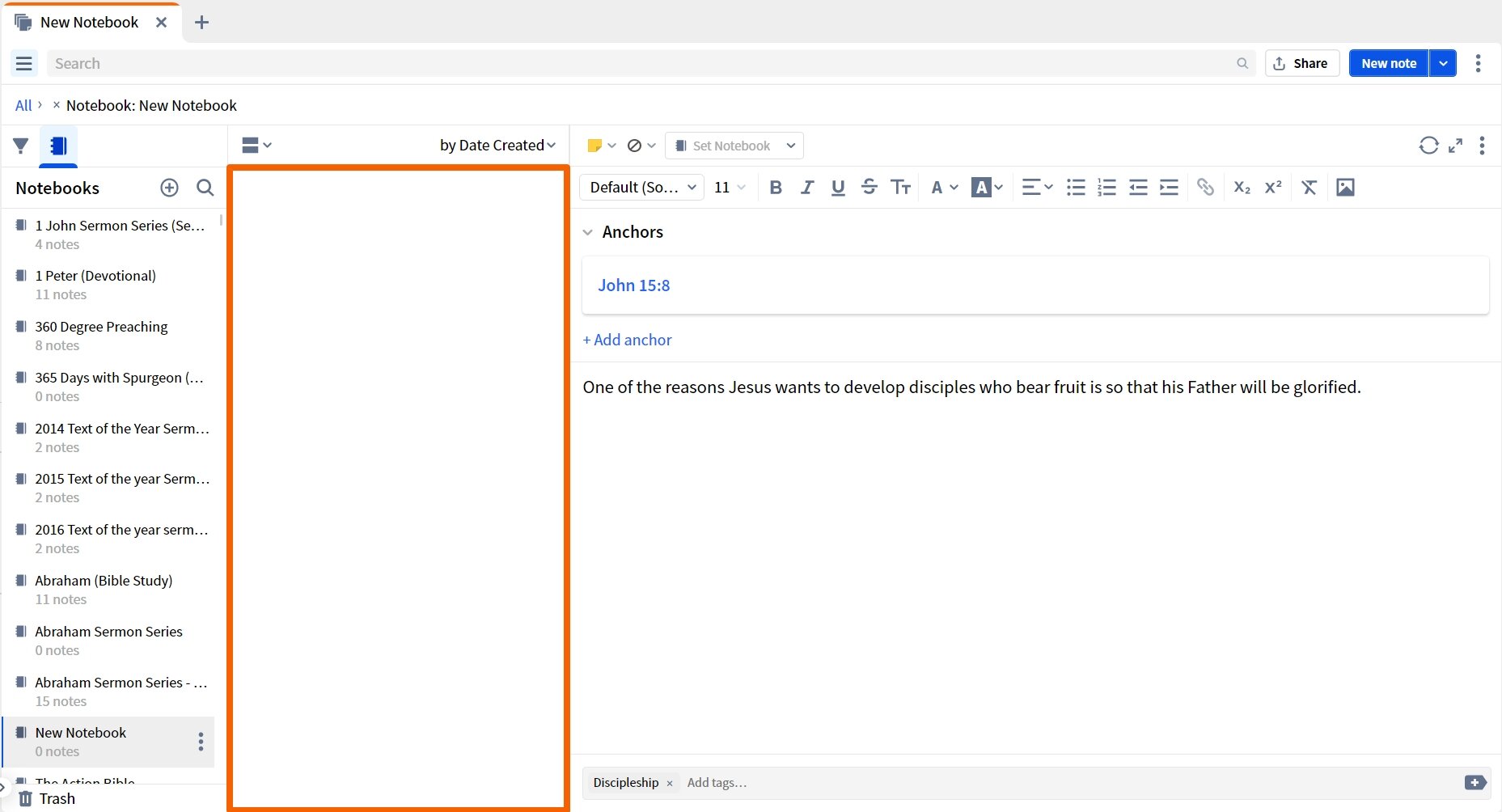Toggle bold formatting
This screenshot has width=1502, height=812.
[x=776, y=188]
